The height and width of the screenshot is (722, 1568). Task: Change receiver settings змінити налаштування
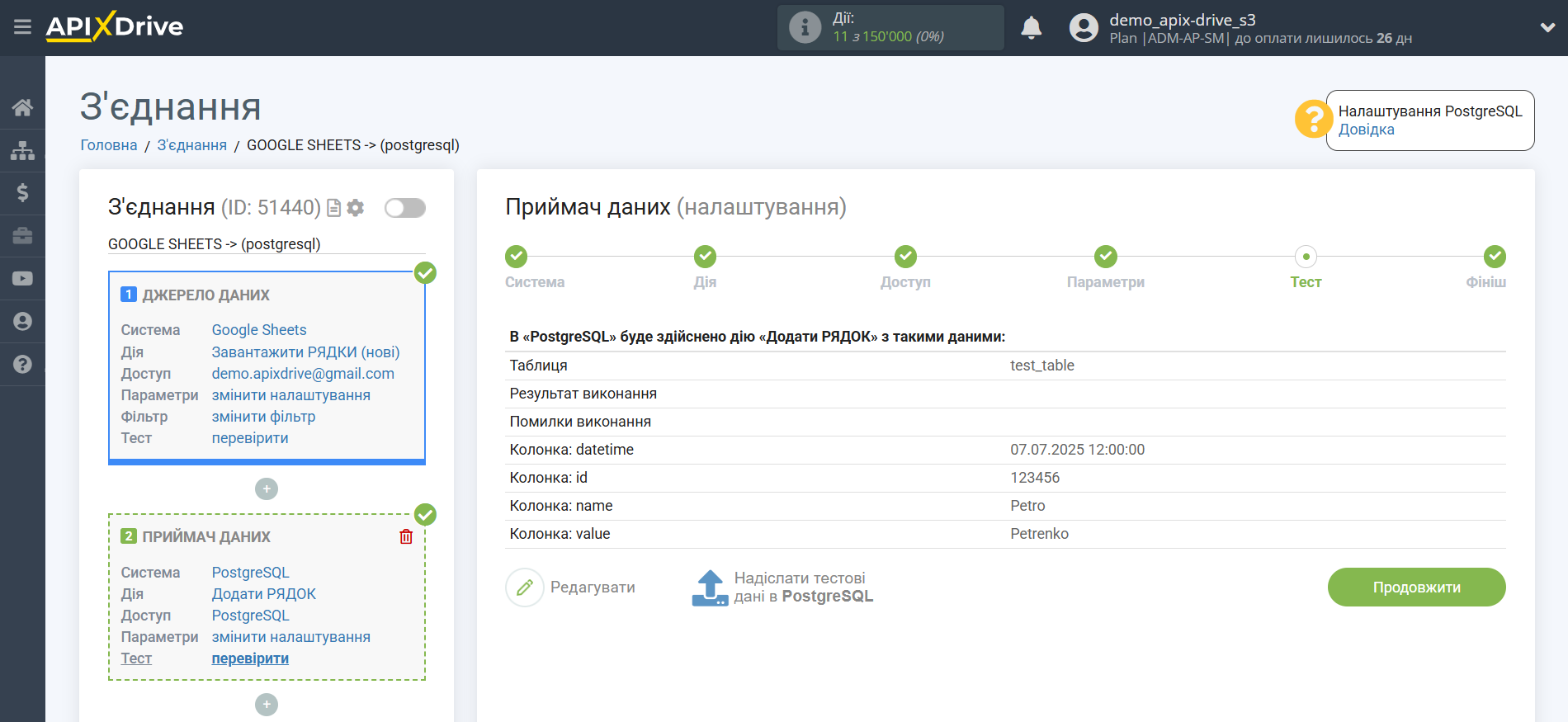[x=291, y=637]
